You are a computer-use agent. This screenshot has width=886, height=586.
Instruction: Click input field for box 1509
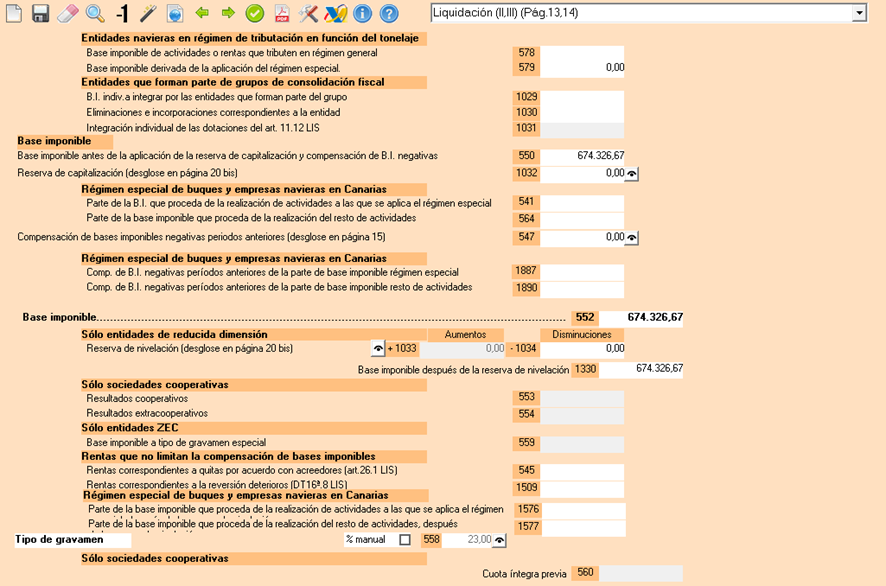[x=582, y=488]
